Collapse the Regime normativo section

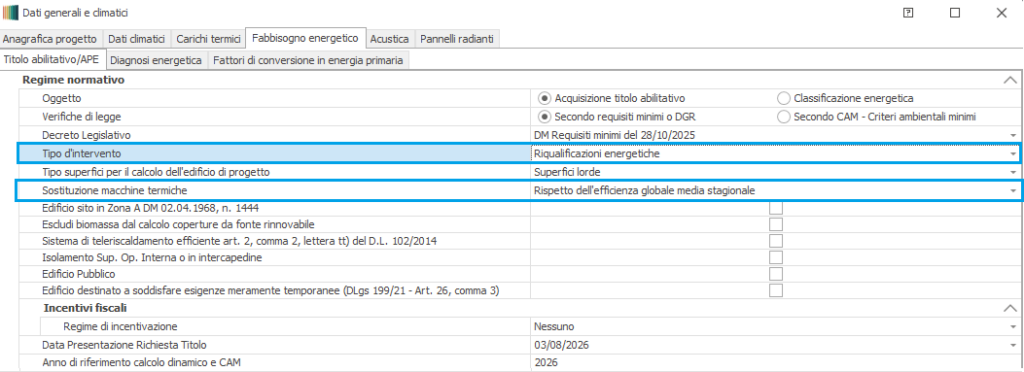pyautogui.click(x=1010, y=80)
